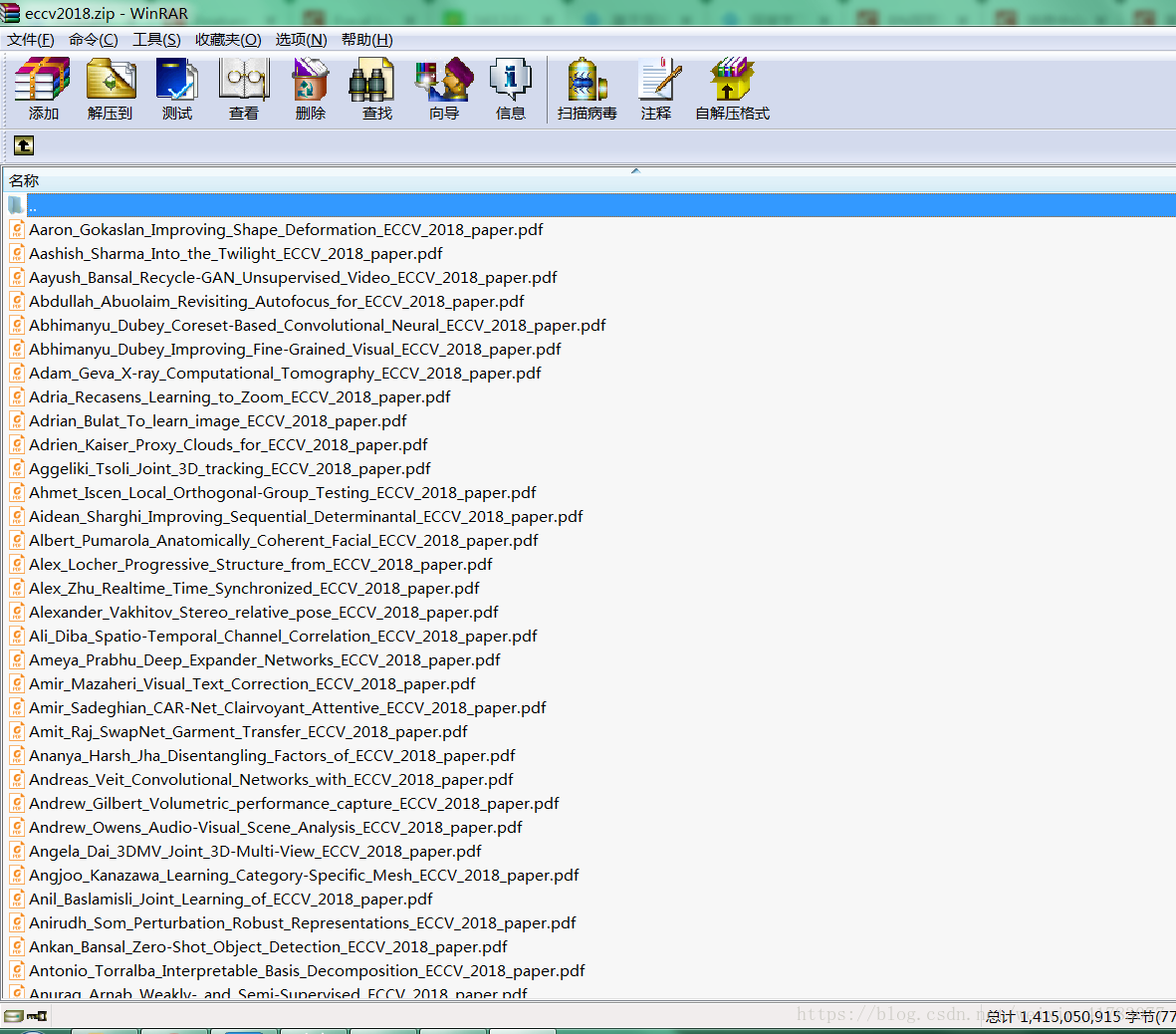Open the 收藏夹(O) menu

pos(228,39)
